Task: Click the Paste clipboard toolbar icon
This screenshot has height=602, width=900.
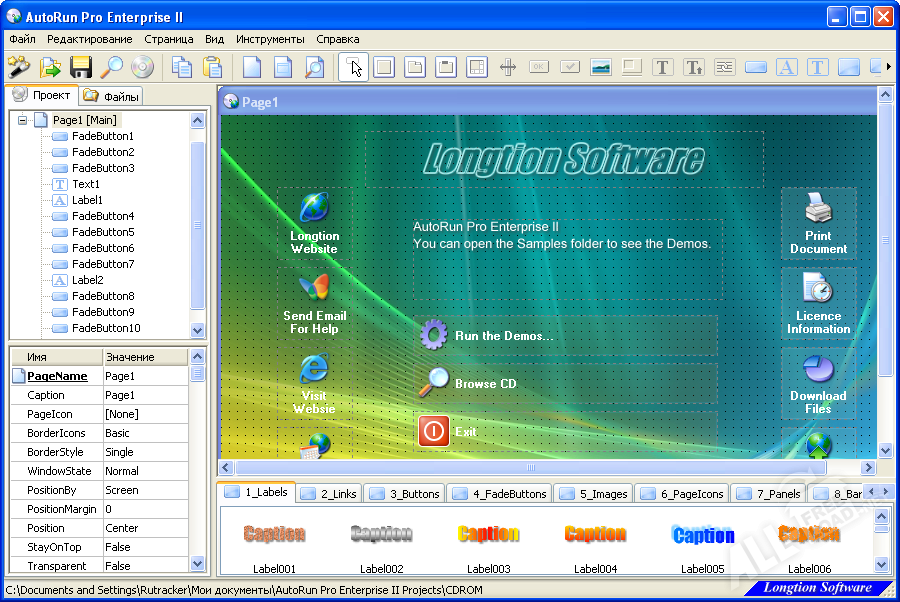Action: [x=212, y=67]
